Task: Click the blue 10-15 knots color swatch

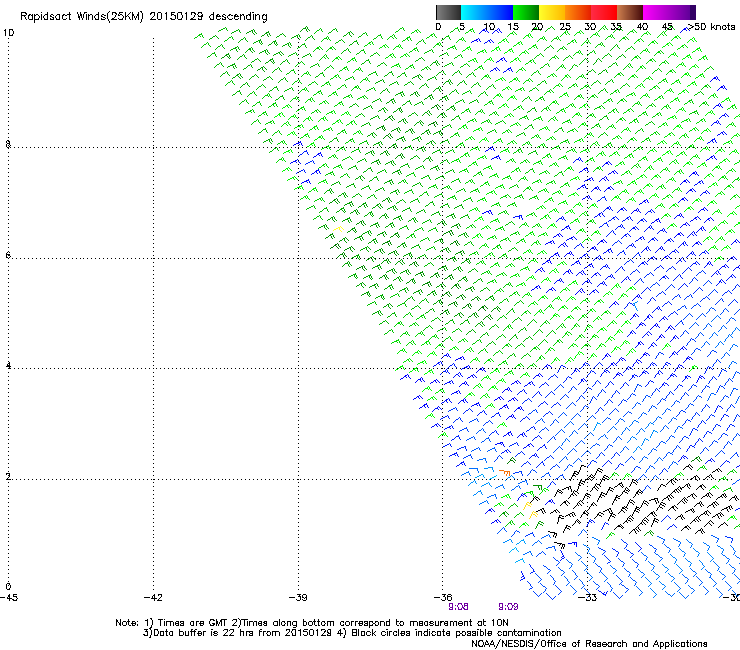Action: click(x=500, y=12)
